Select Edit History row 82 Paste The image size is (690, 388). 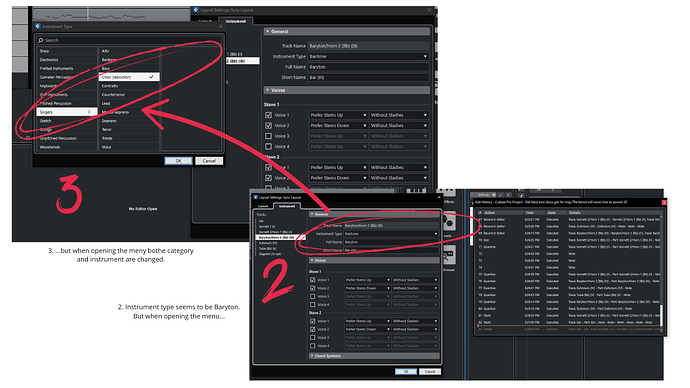[569, 322]
